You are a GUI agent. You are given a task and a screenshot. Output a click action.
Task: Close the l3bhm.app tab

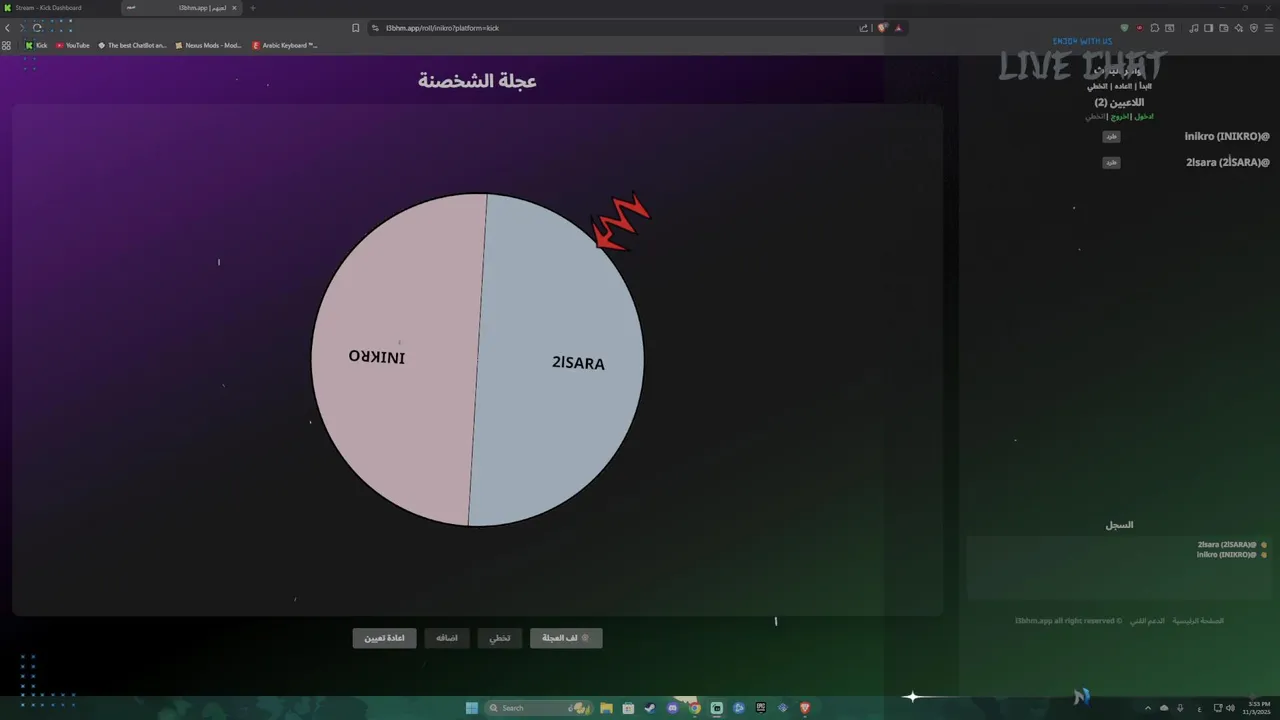(235, 8)
